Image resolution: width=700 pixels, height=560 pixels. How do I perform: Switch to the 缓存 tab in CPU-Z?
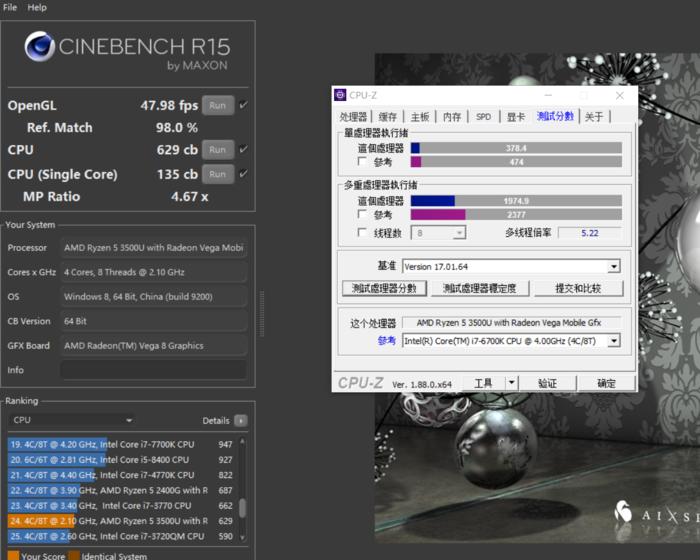click(x=388, y=117)
